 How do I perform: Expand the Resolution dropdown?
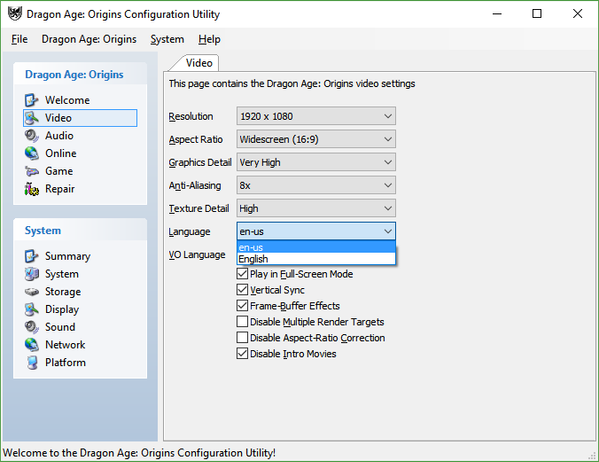316,116
